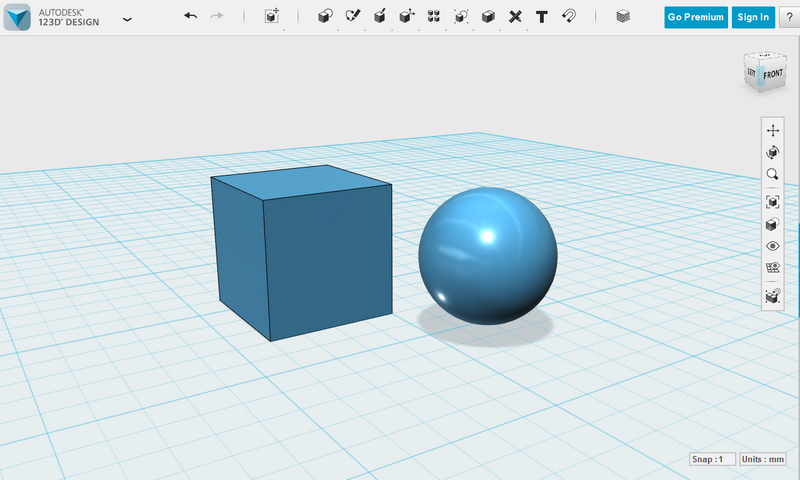Open the Primitives tool menu

click(325, 16)
